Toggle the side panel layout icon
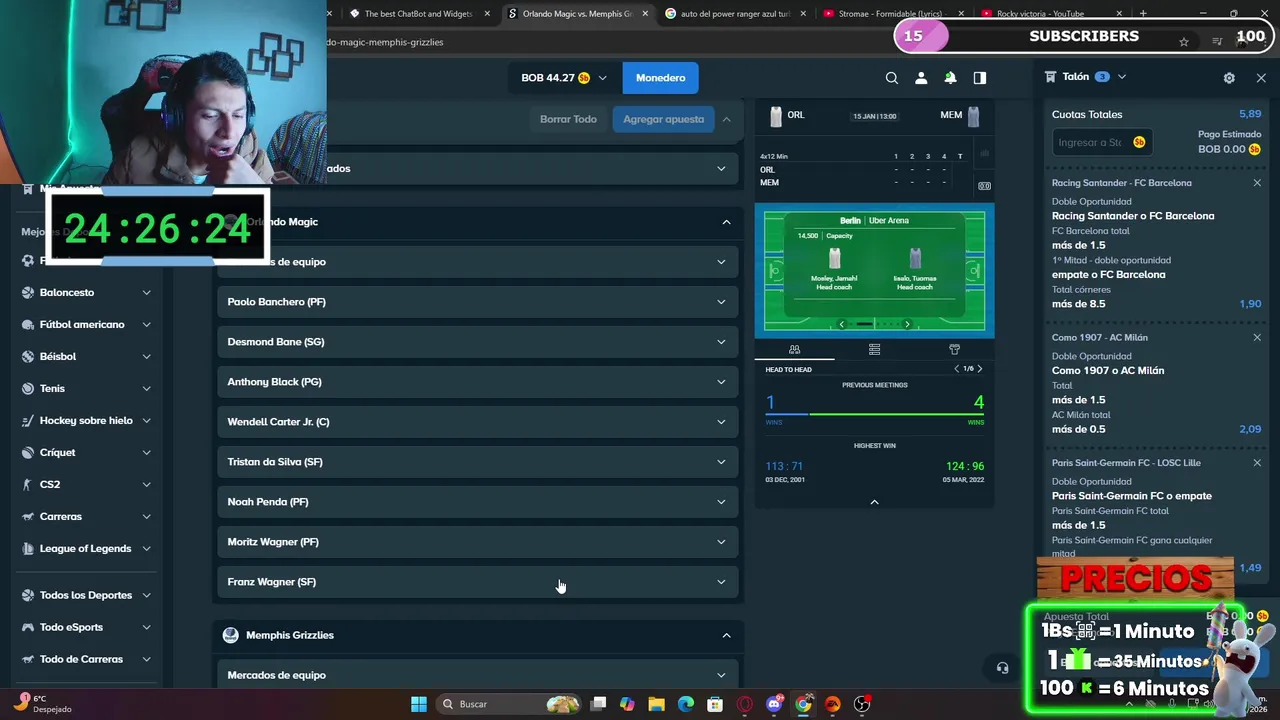The height and width of the screenshot is (720, 1280). pos(980,78)
